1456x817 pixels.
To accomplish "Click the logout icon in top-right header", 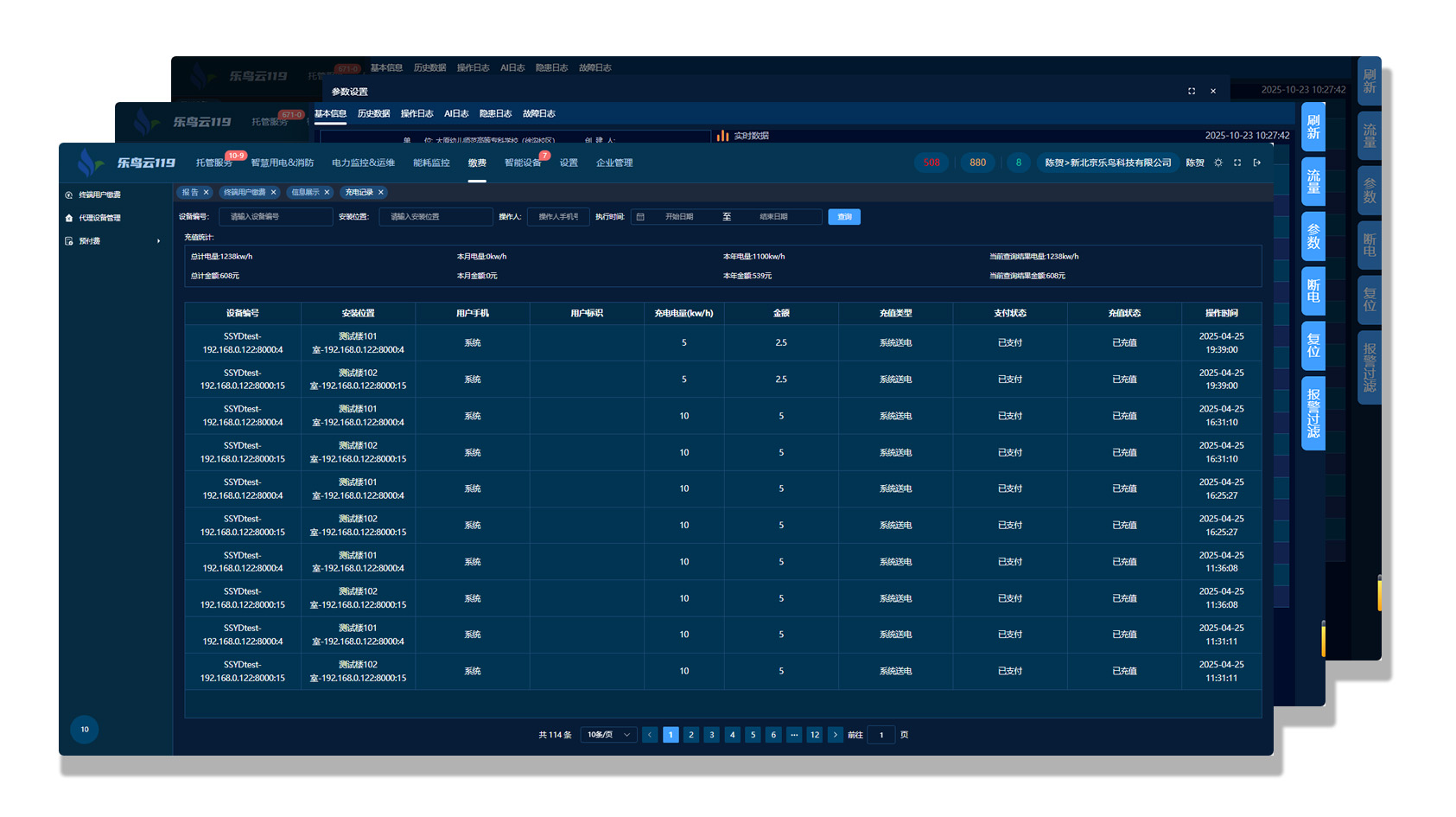I will pyautogui.click(x=1257, y=163).
